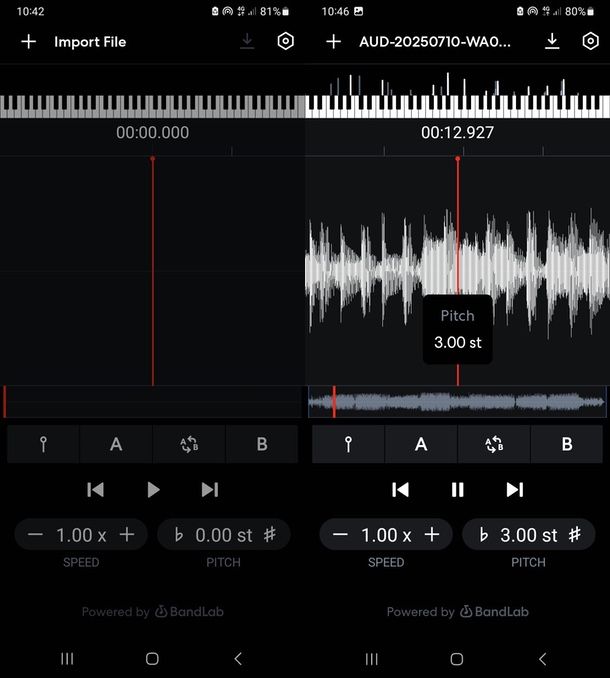The image size is (610, 678).
Task: Tap the SPEED label in the right screen
Action: pyautogui.click(x=386, y=562)
